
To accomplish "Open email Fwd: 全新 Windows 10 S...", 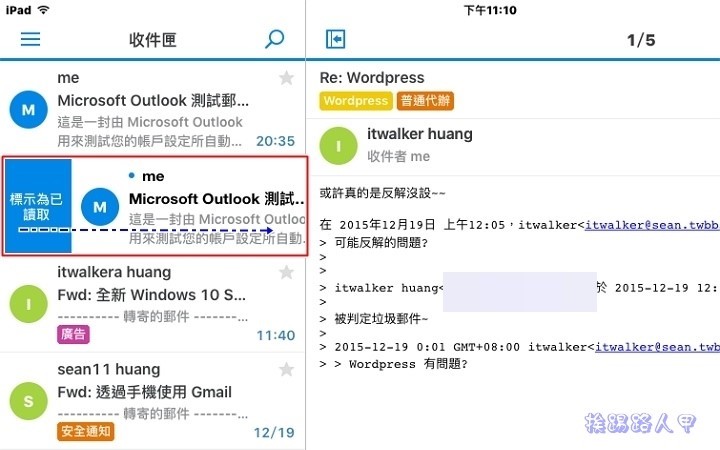I will [152, 295].
